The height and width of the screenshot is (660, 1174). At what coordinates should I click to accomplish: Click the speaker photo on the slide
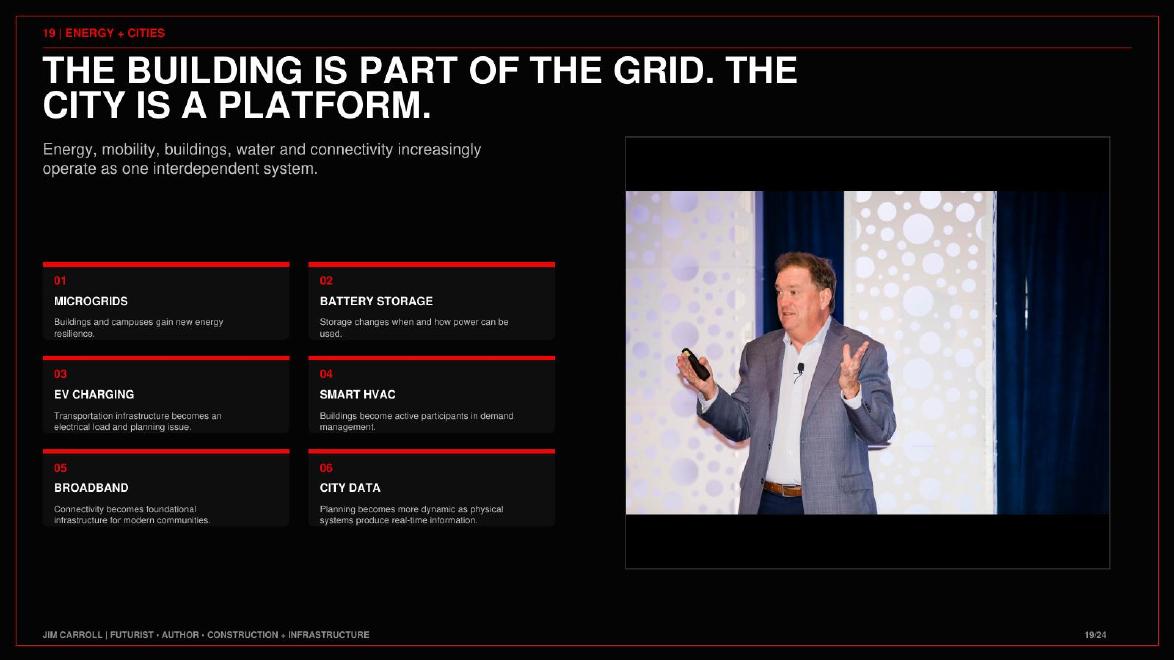click(x=867, y=353)
